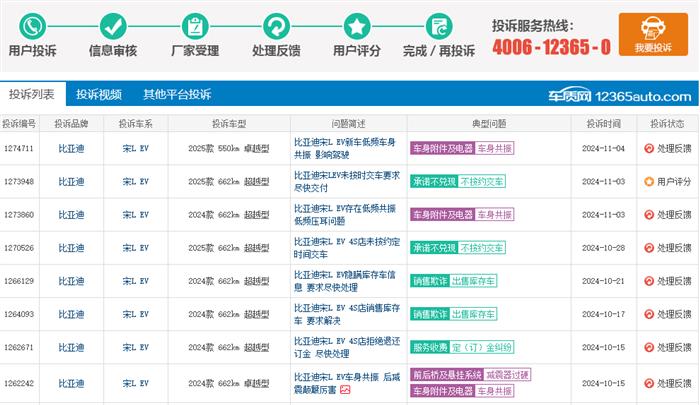Click the 车质网 12365auto.com logo
This screenshot has height=405, width=700.
click(620, 96)
